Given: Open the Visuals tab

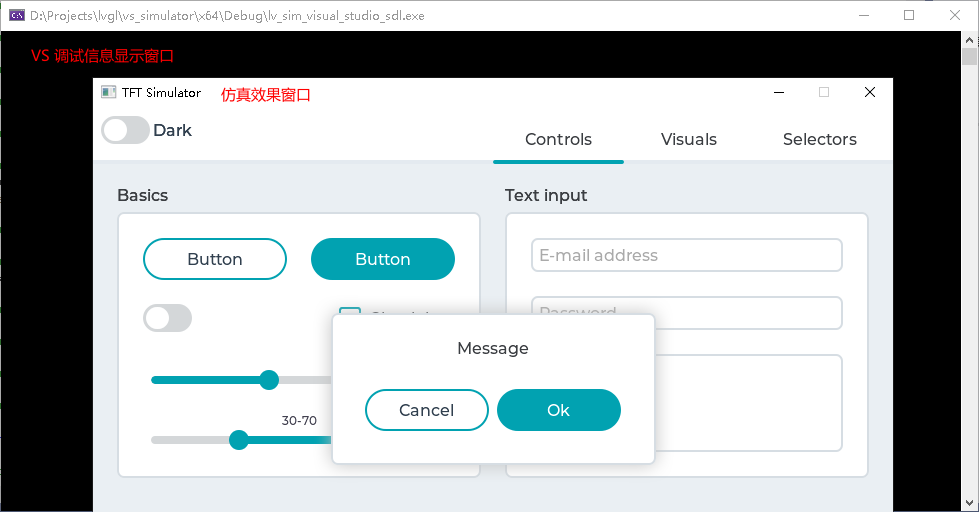Looking at the screenshot, I should (689, 139).
